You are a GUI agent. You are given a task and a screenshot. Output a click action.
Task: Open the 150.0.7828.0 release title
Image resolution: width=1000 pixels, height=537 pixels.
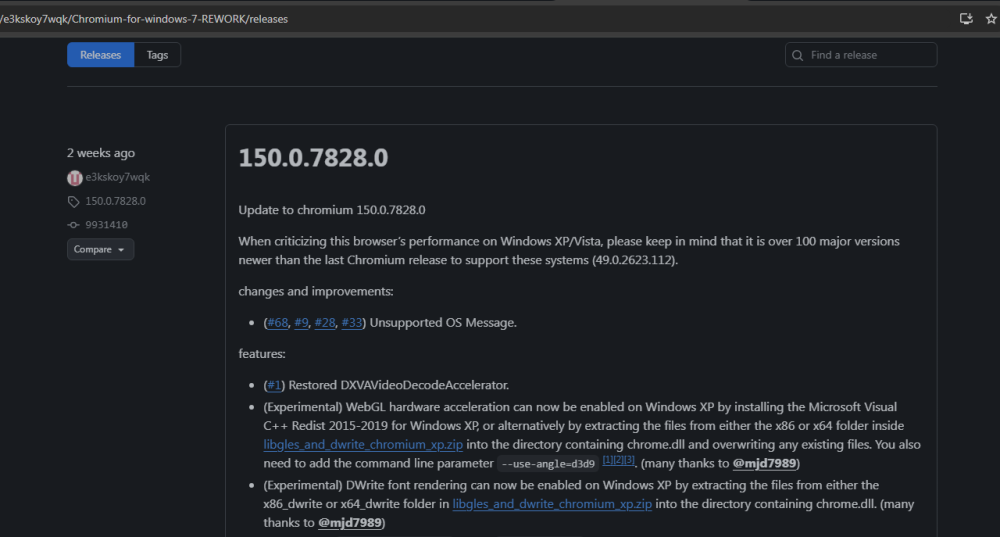[x=313, y=158]
